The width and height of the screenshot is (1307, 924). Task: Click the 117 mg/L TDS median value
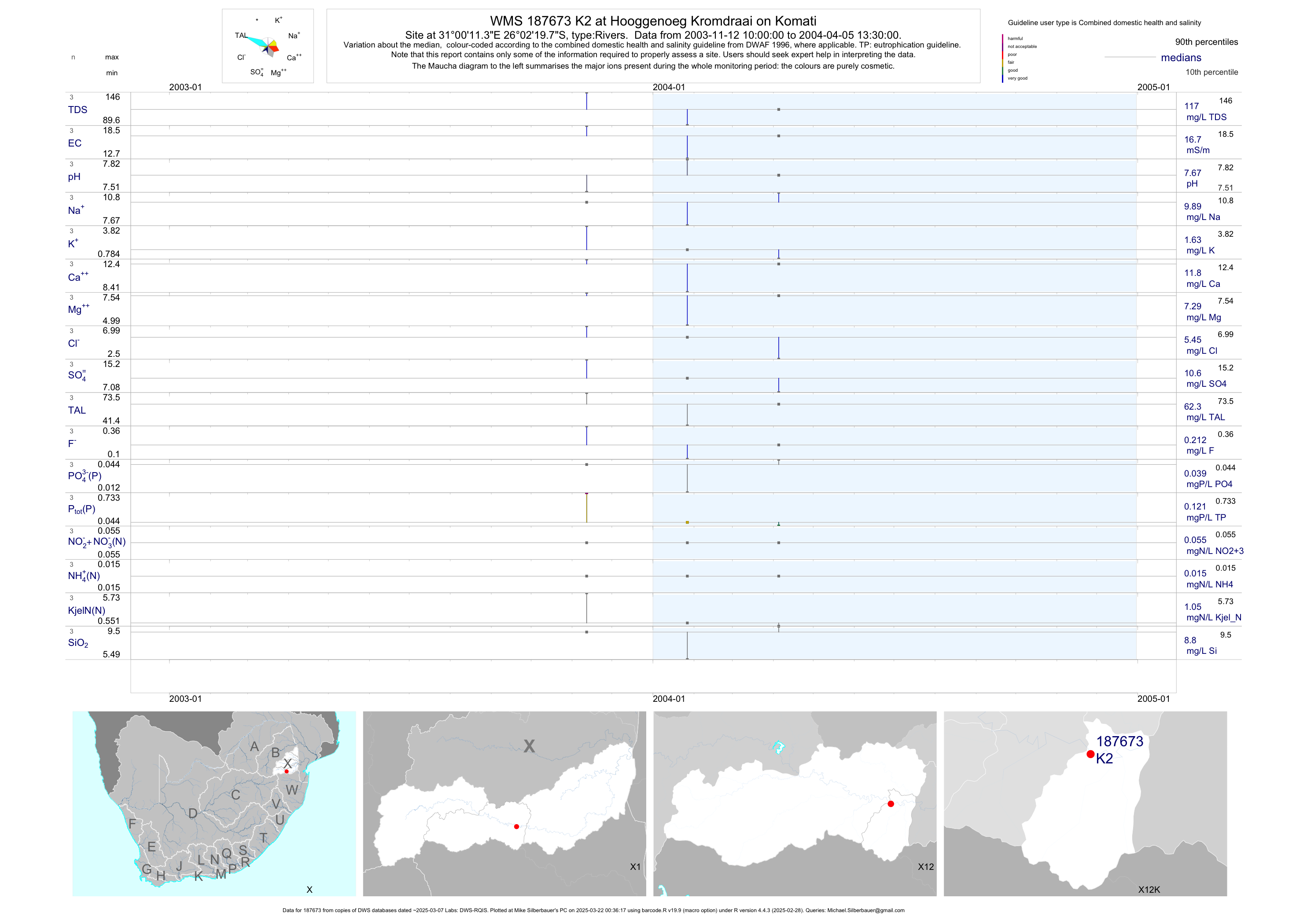tap(1191, 106)
